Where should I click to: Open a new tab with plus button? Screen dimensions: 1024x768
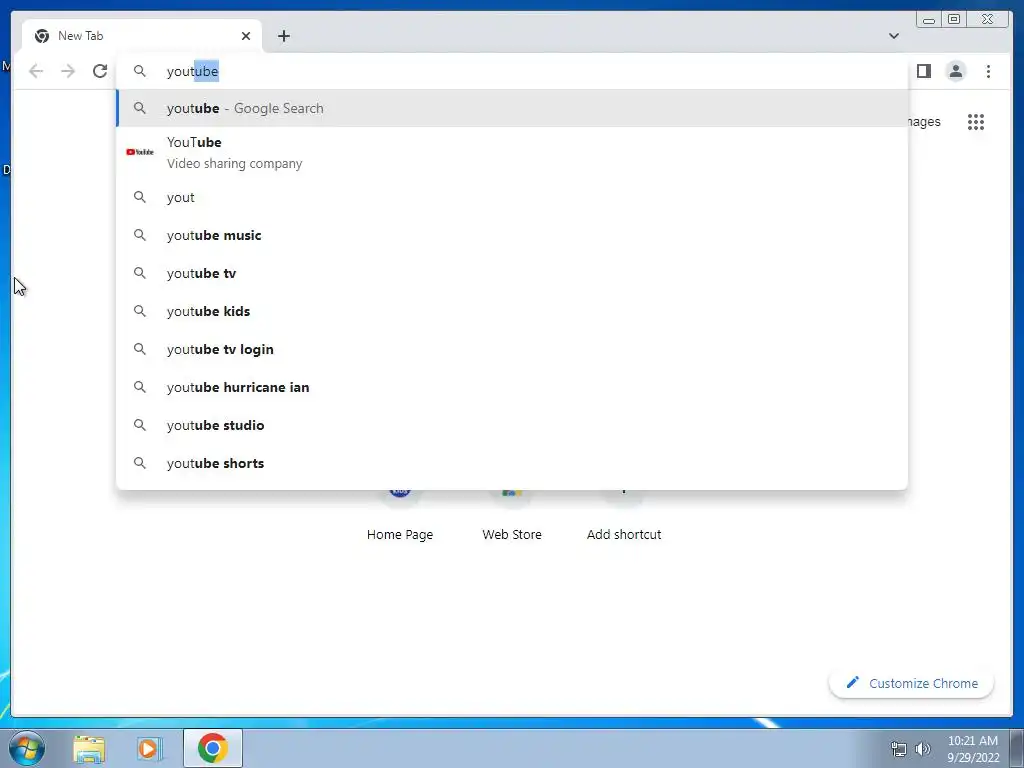pos(283,36)
